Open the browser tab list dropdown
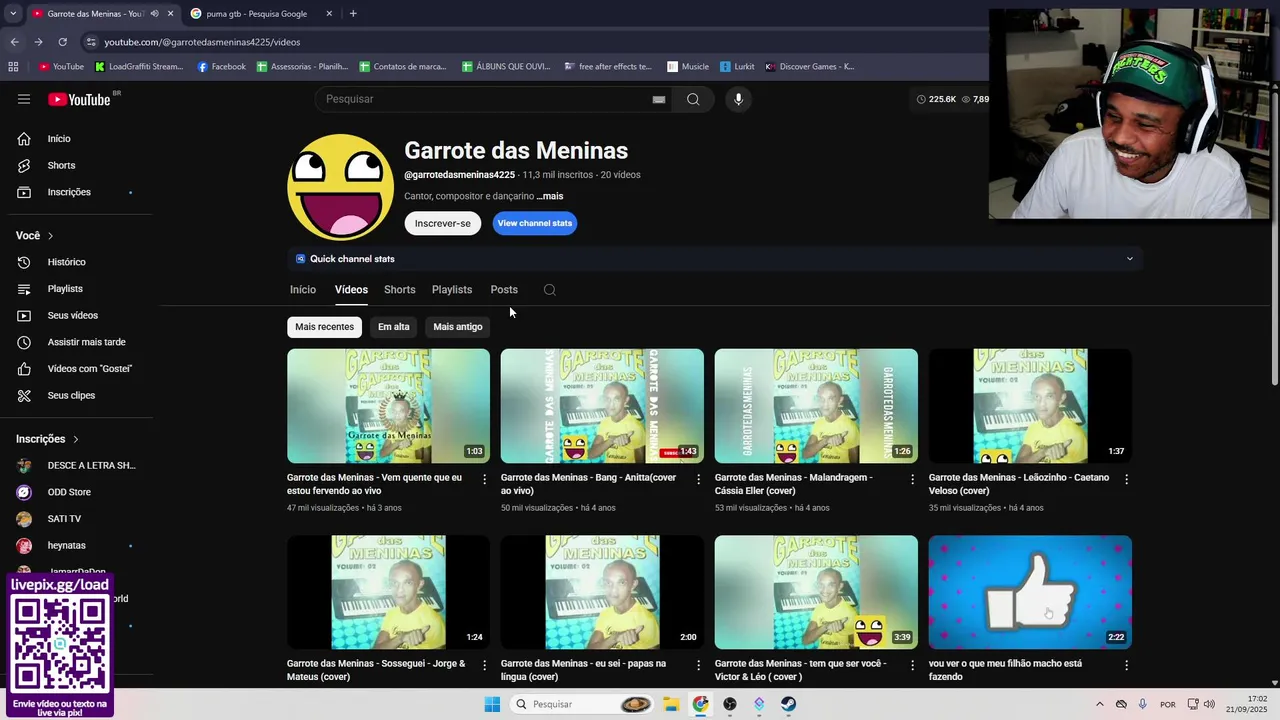 (x=13, y=14)
